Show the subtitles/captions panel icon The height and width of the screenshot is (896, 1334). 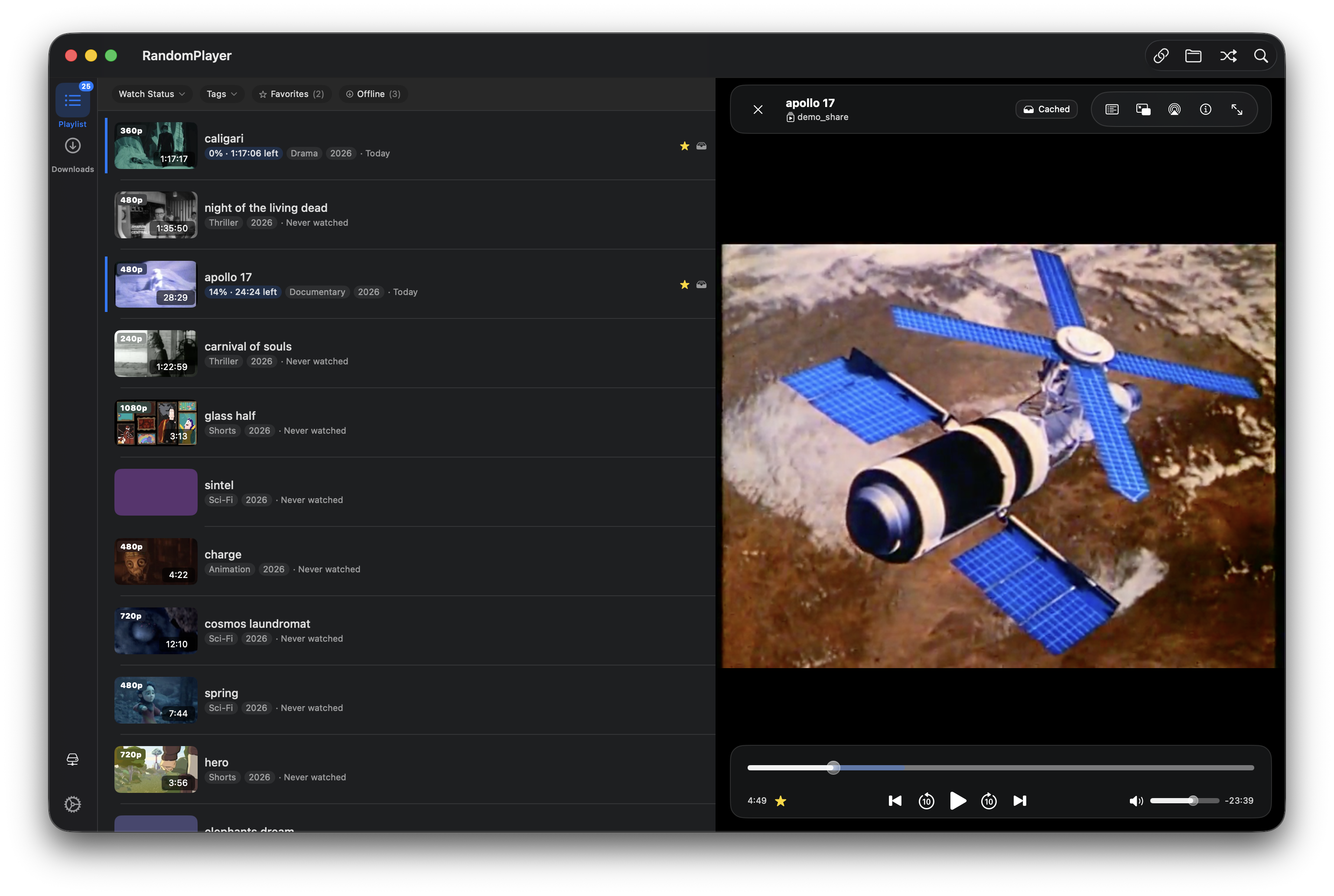coord(1112,109)
